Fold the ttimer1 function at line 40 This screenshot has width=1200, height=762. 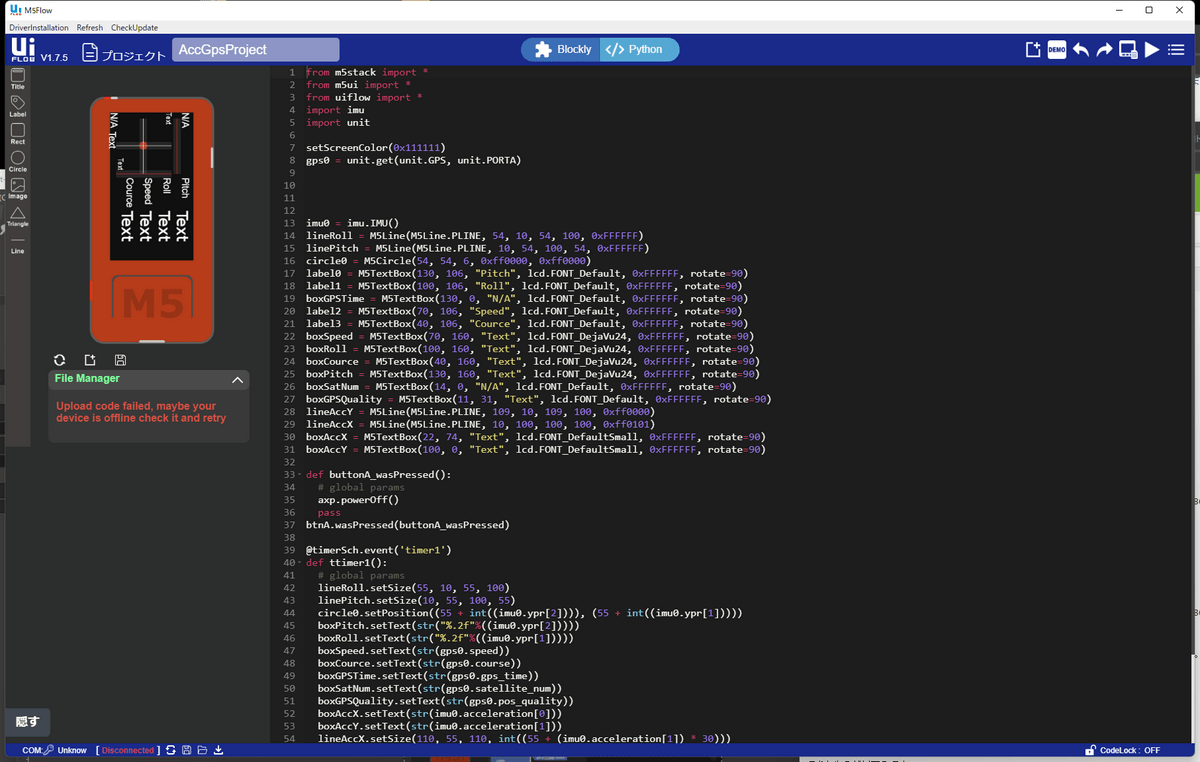300,563
